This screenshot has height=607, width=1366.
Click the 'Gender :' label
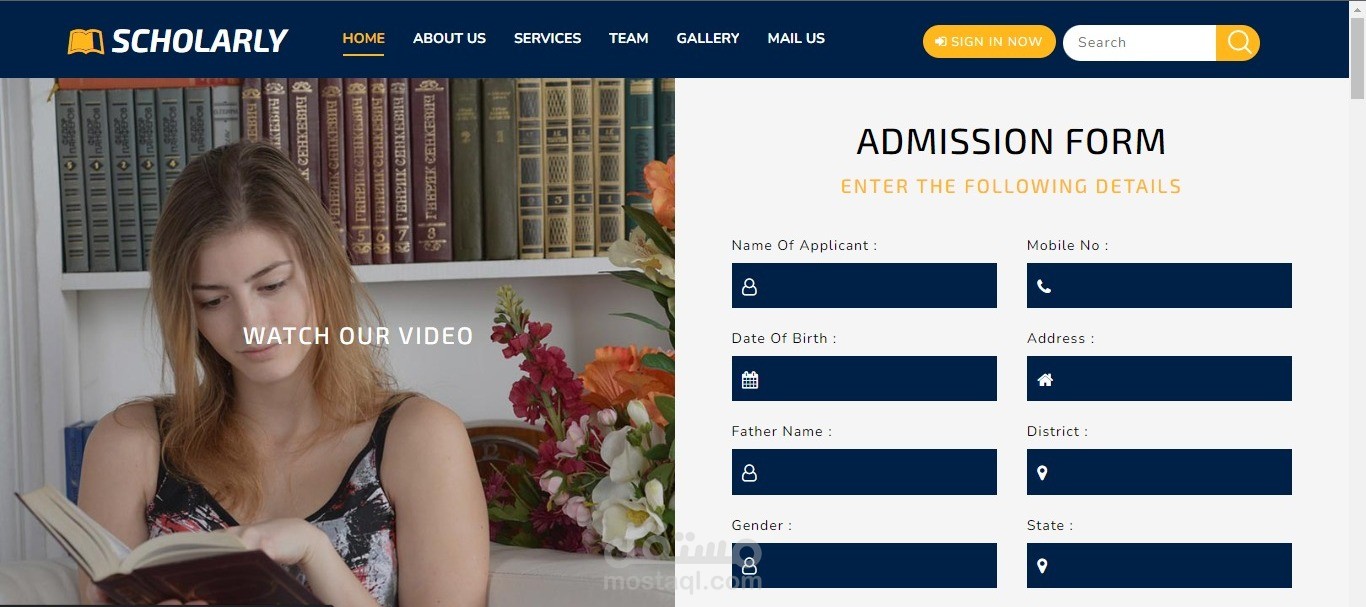762,525
